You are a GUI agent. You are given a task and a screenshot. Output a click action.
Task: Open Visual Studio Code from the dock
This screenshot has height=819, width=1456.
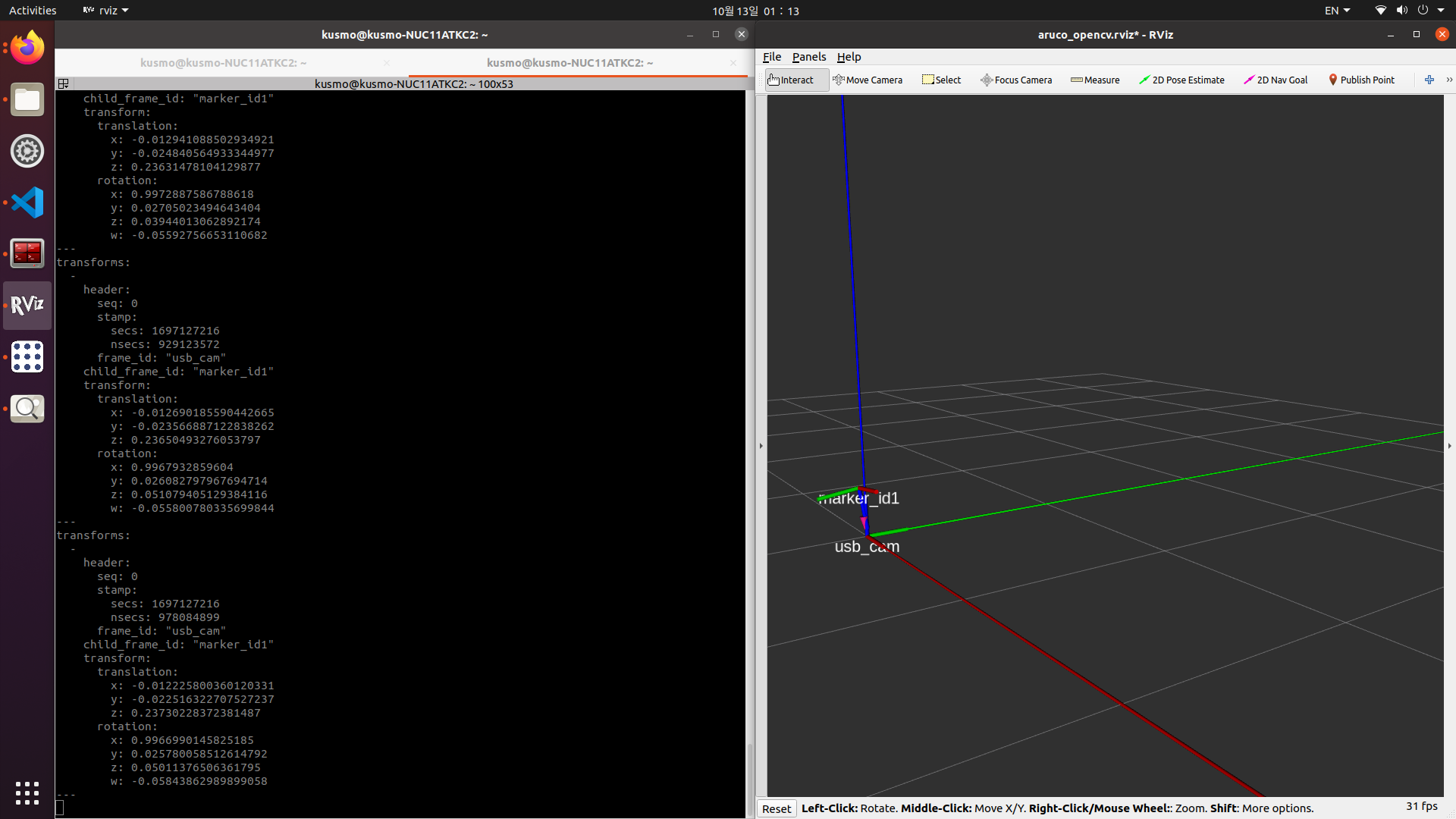coord(27,202)
